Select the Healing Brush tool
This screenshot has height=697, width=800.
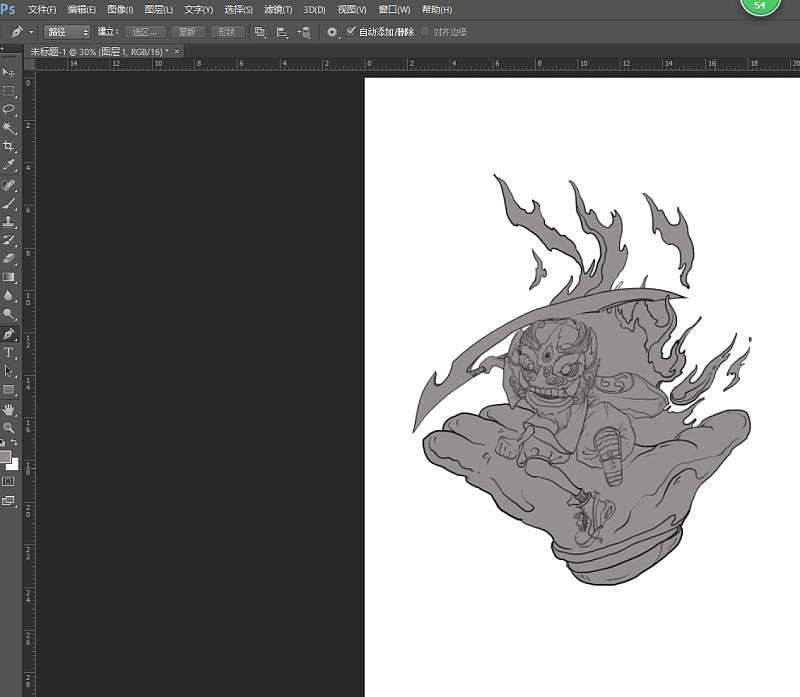click(x=8, y=185)
